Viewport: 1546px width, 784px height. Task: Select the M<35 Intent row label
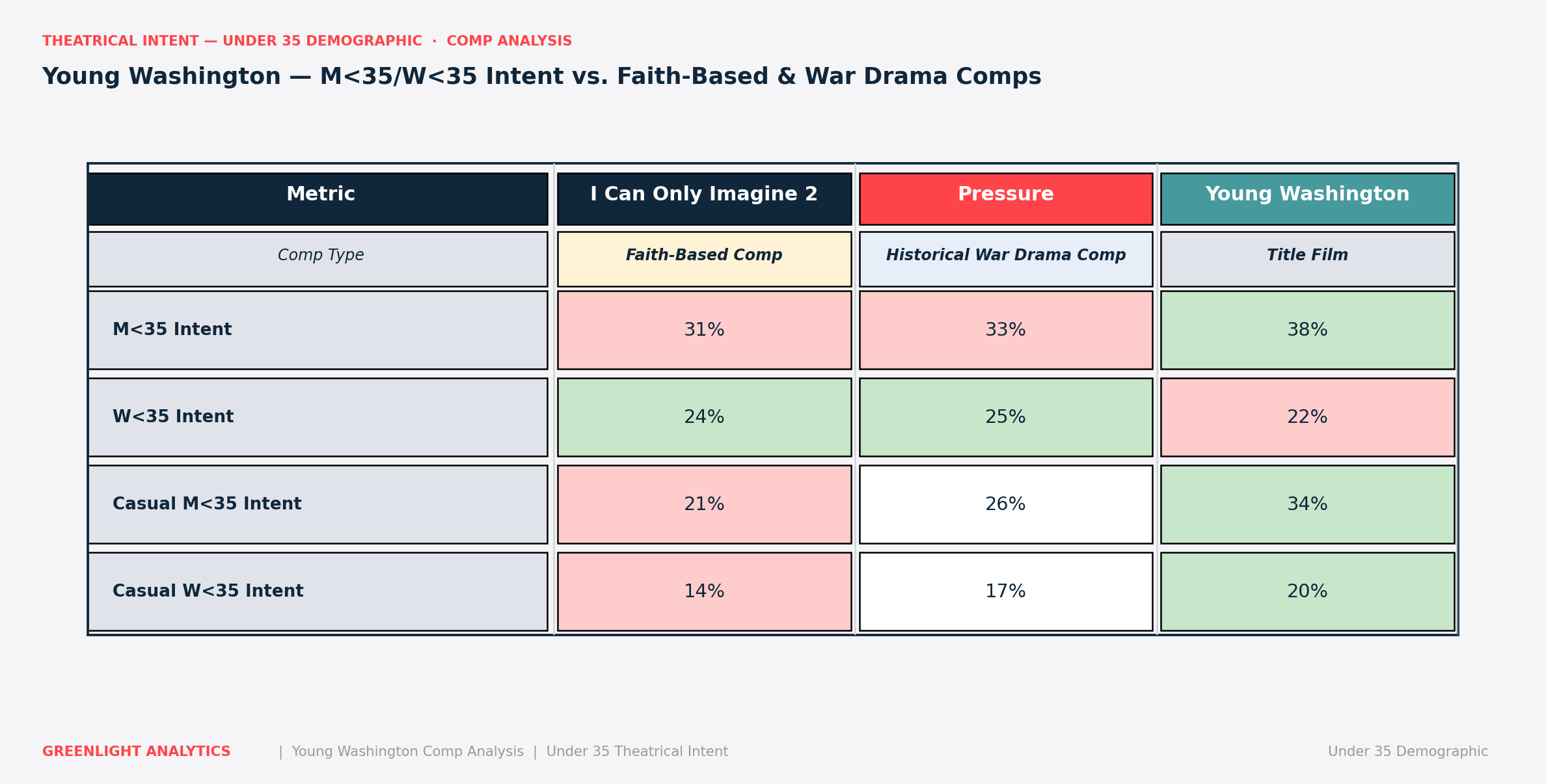tap(318, 330)
